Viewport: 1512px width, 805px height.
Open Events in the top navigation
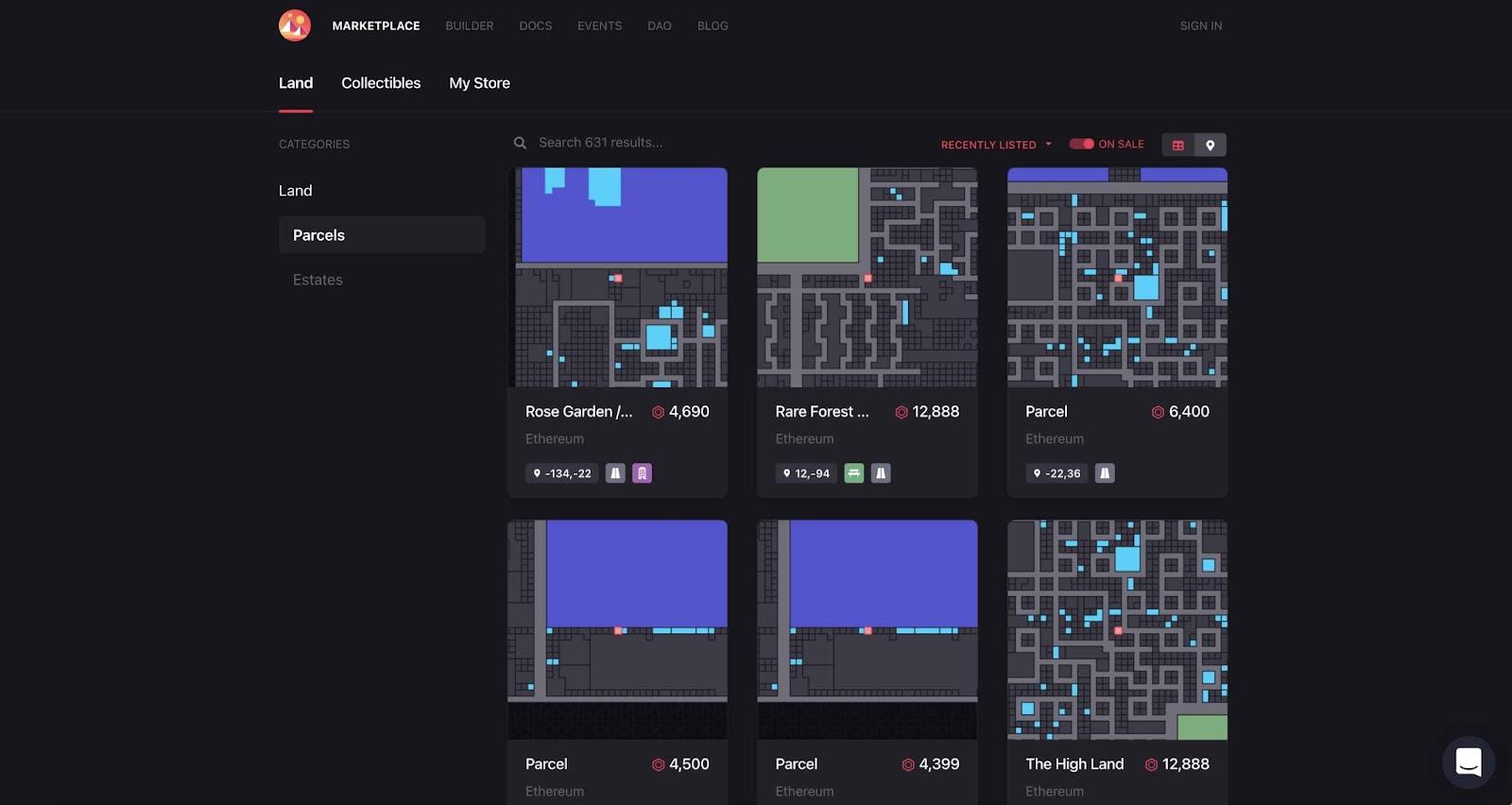(x=600, y=26)
